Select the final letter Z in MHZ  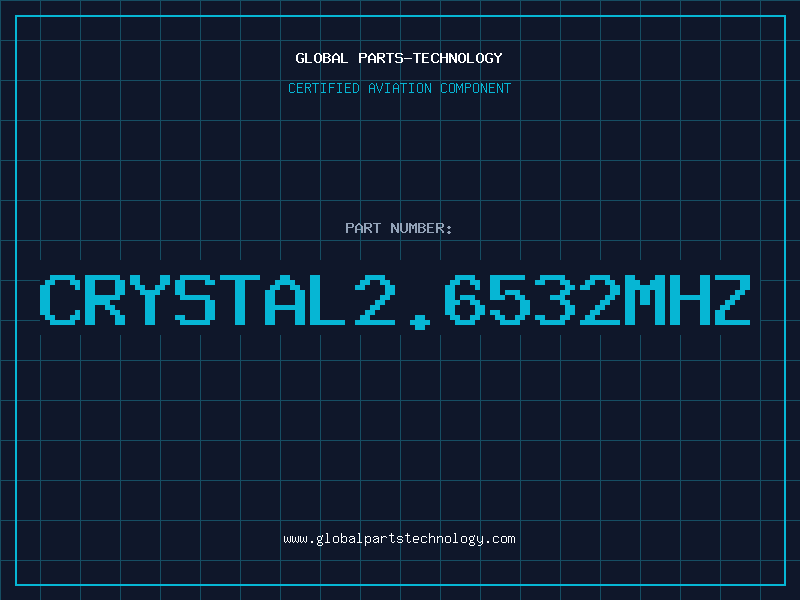pos(733,300)
